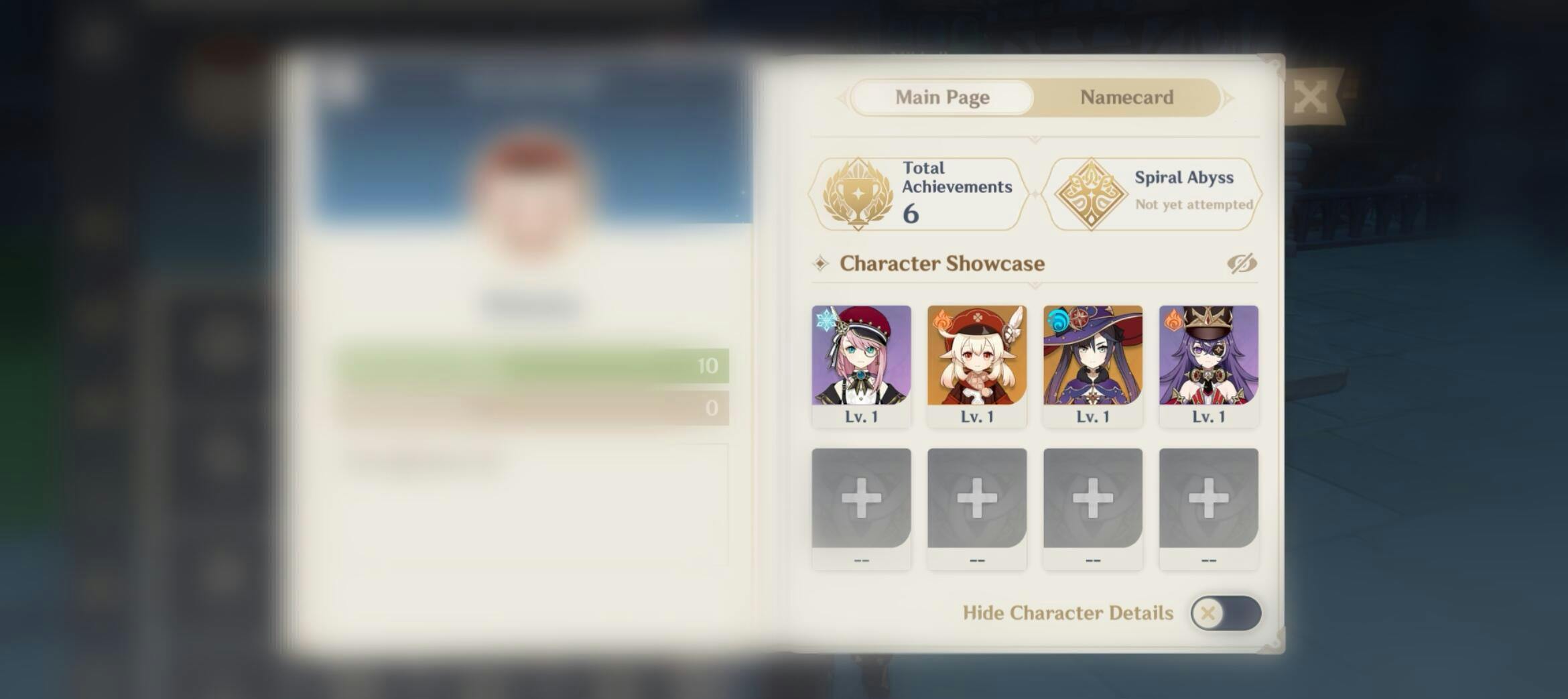Open the Cryo character with red beret
The height and width of the screenshot is (699, 1568).
point(861,366)
